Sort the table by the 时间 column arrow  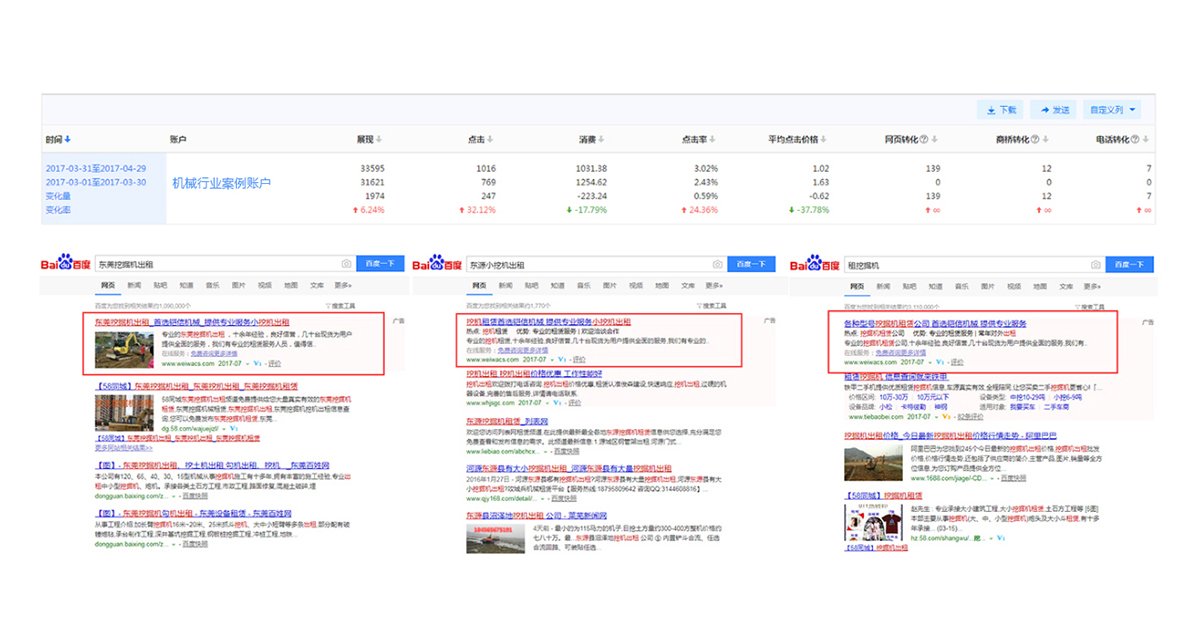(68, 140)
